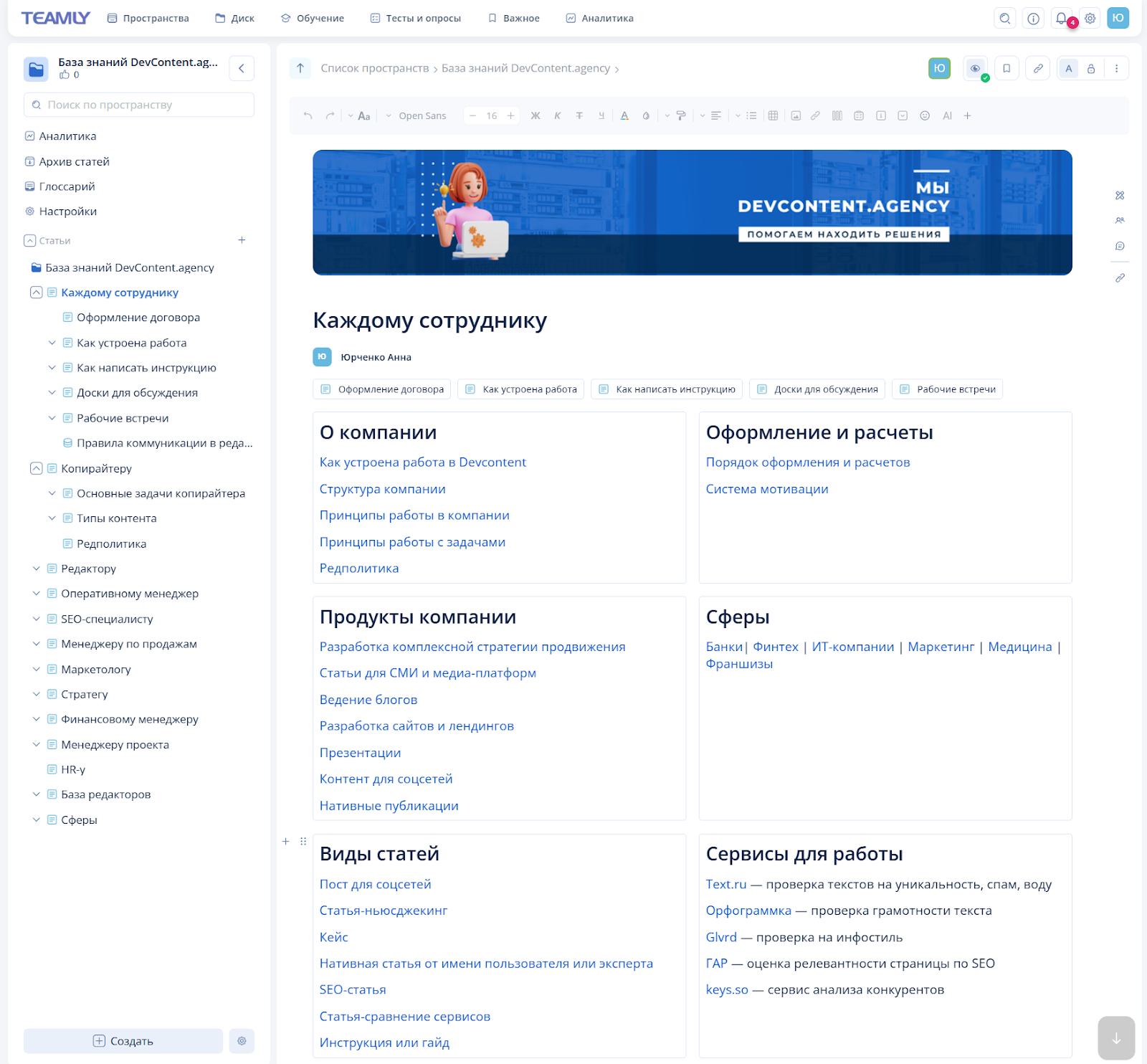Viewport: 1147px width, 1064px height.
Task: Undo the last edit in the editor toolbar
Action: [x=308, y=115]
